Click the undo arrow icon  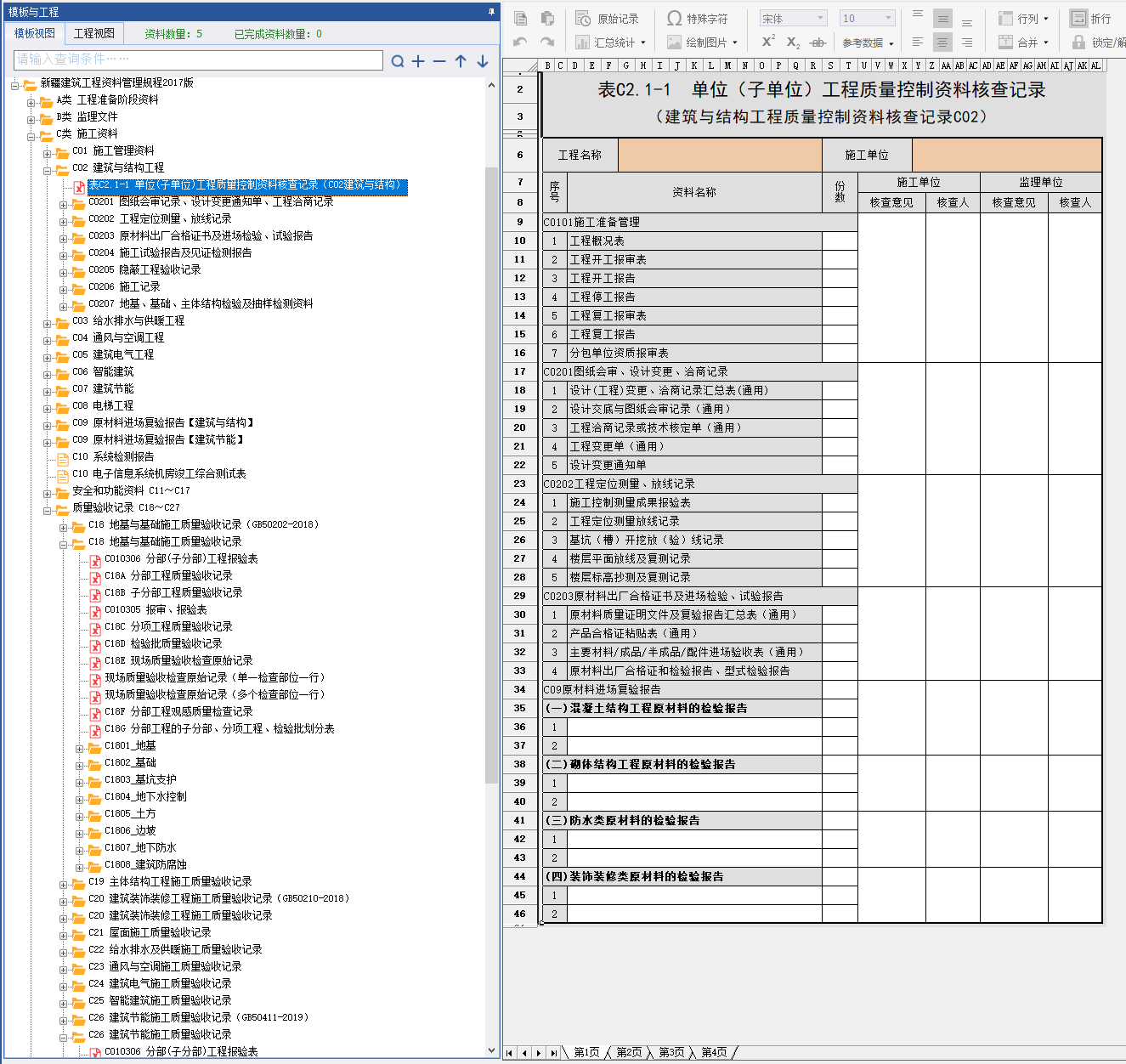coord(521,42)
